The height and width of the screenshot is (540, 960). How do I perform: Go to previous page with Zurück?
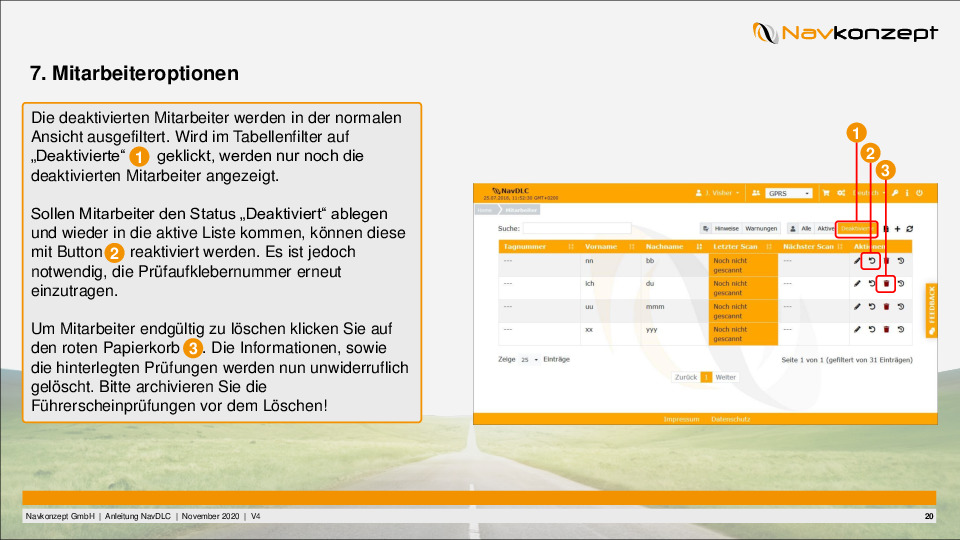(686, 377)
